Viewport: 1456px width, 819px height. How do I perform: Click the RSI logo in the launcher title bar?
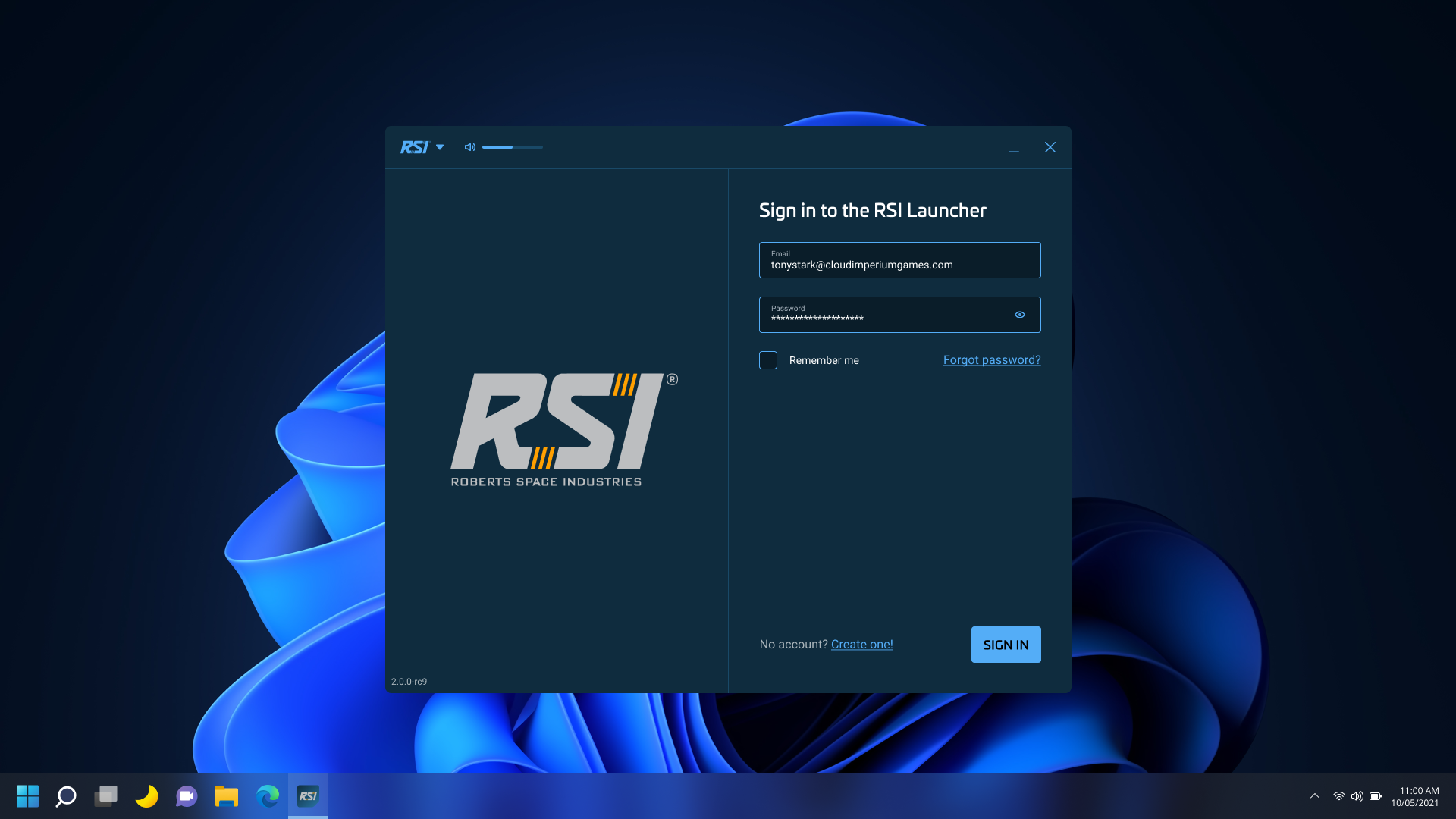point(415,147)
